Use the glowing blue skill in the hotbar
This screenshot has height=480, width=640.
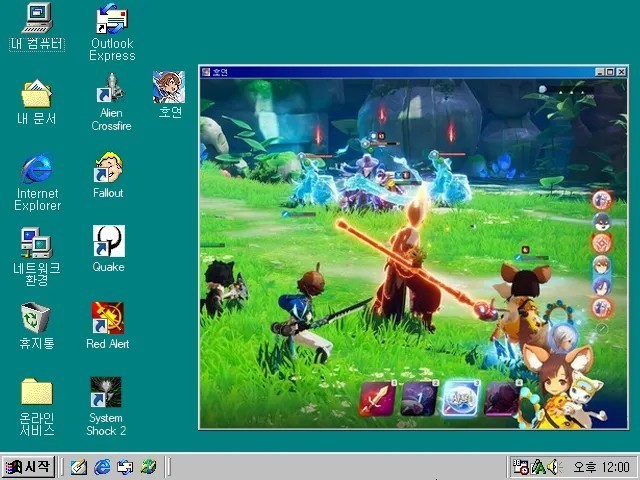click(x=460, y=398)
